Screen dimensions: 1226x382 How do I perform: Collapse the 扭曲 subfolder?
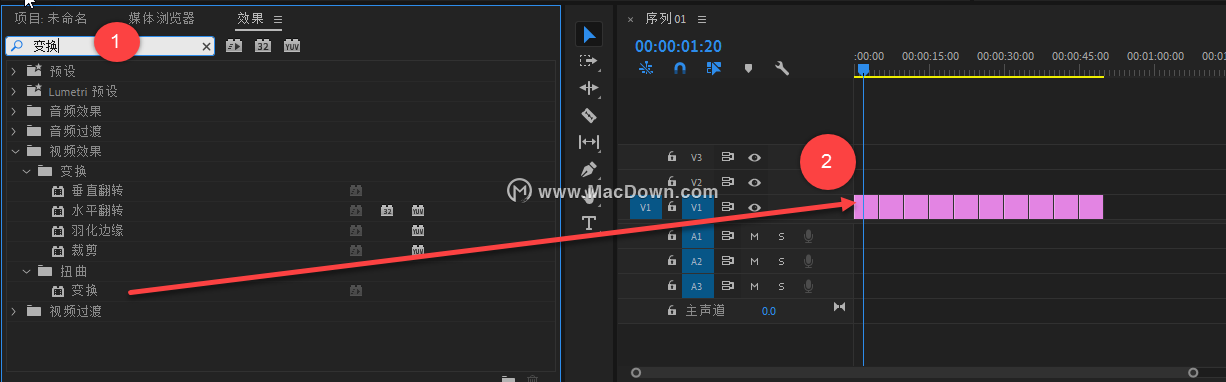[26, 271]
